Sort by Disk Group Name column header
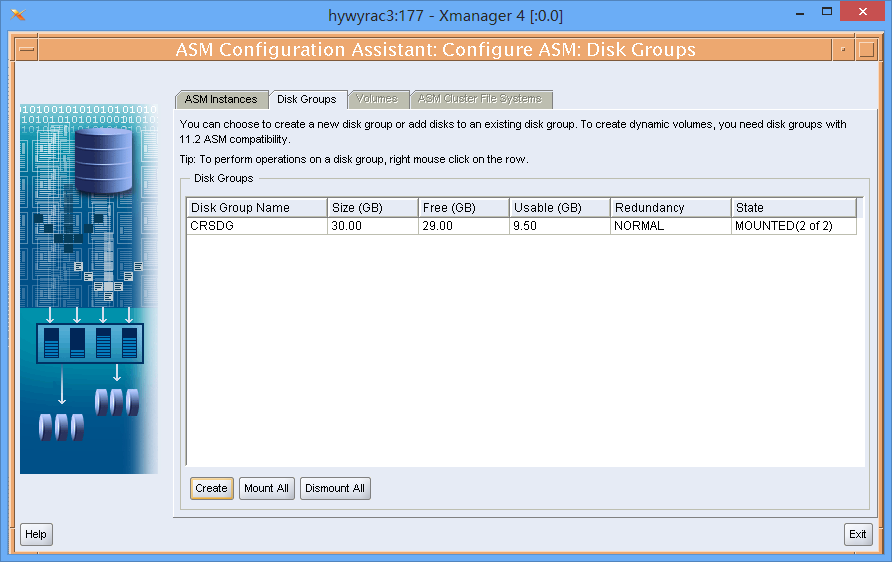Viewport: 892px width, 562px height. click(x=257, y=208)
